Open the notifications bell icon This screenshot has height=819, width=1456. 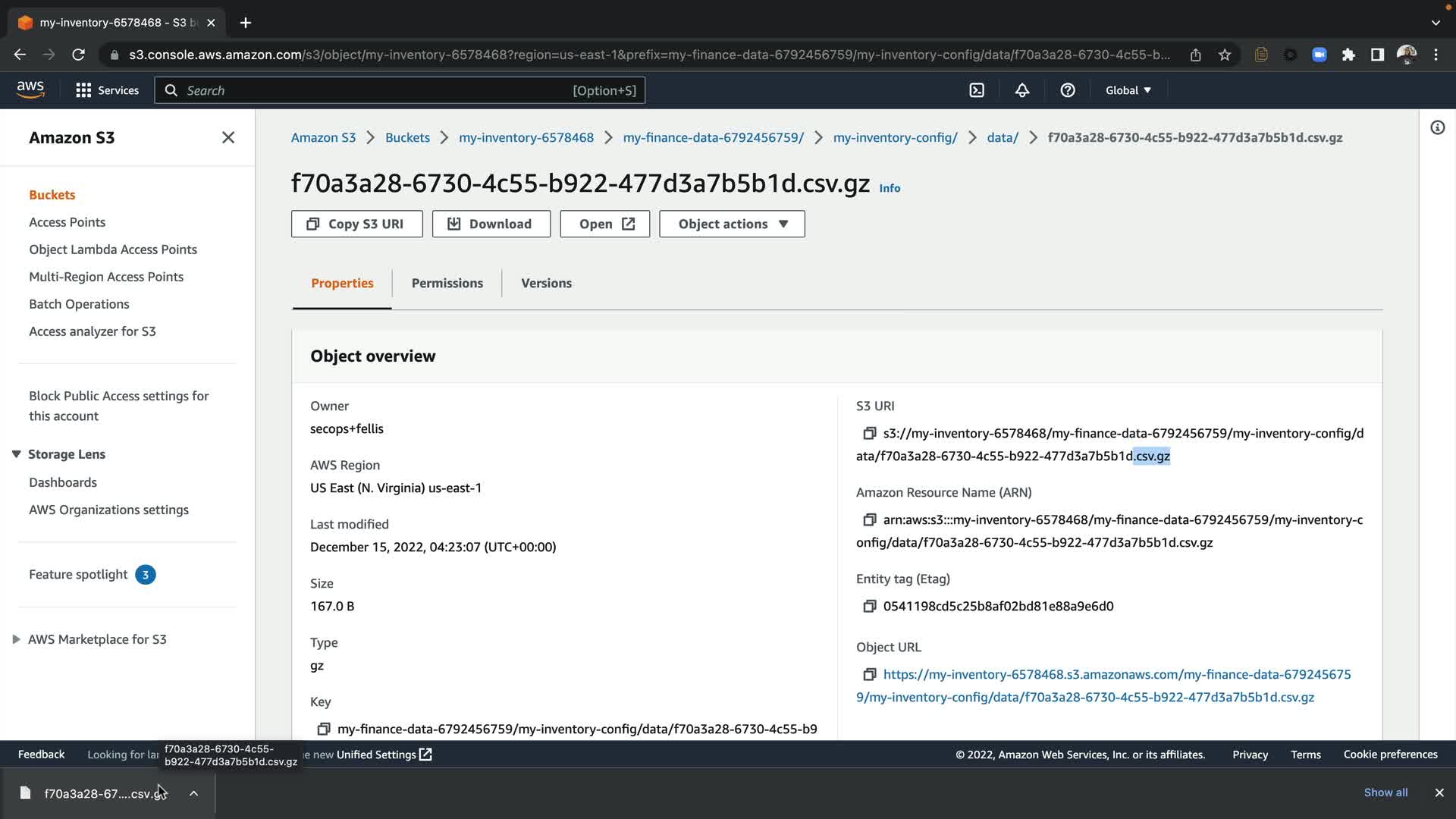pyautogui.click(x=1022, y=90)
